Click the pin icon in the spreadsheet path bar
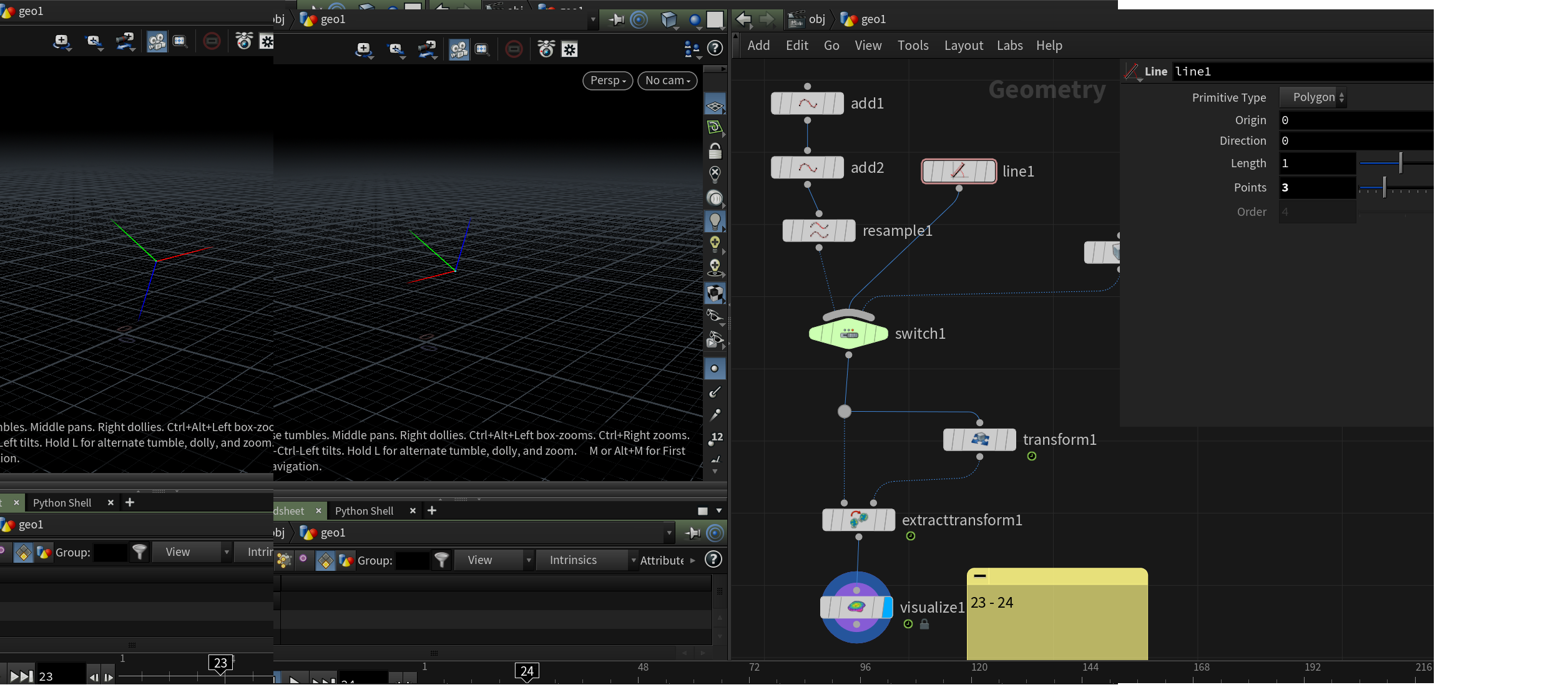 tap(692, 533)
